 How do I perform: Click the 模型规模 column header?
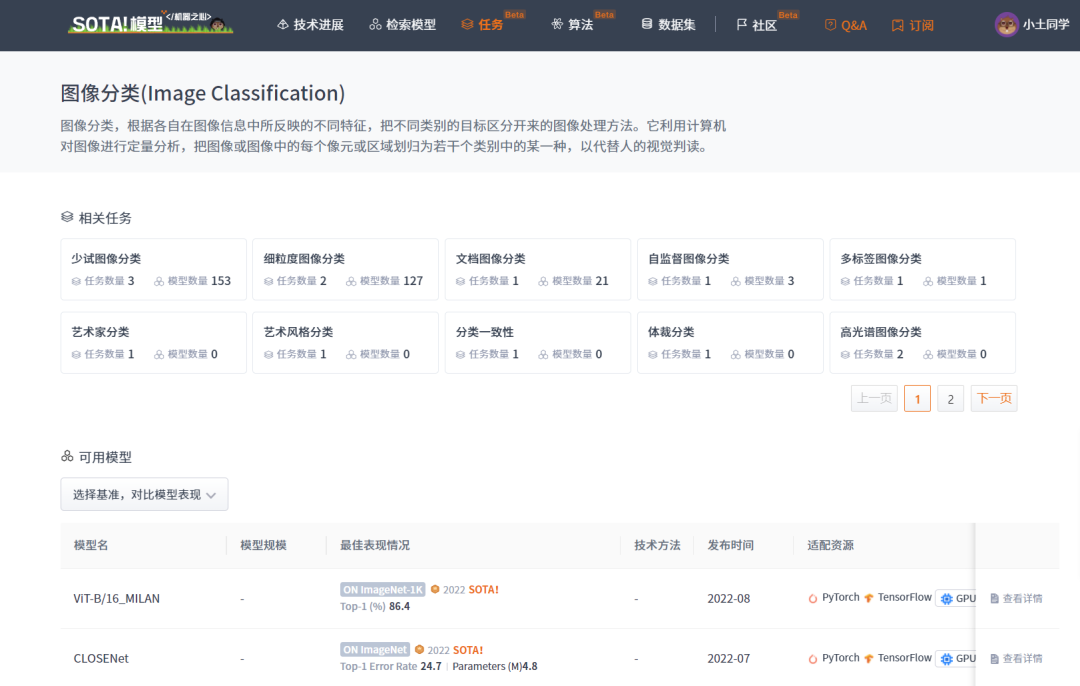(x=263, y=545)
